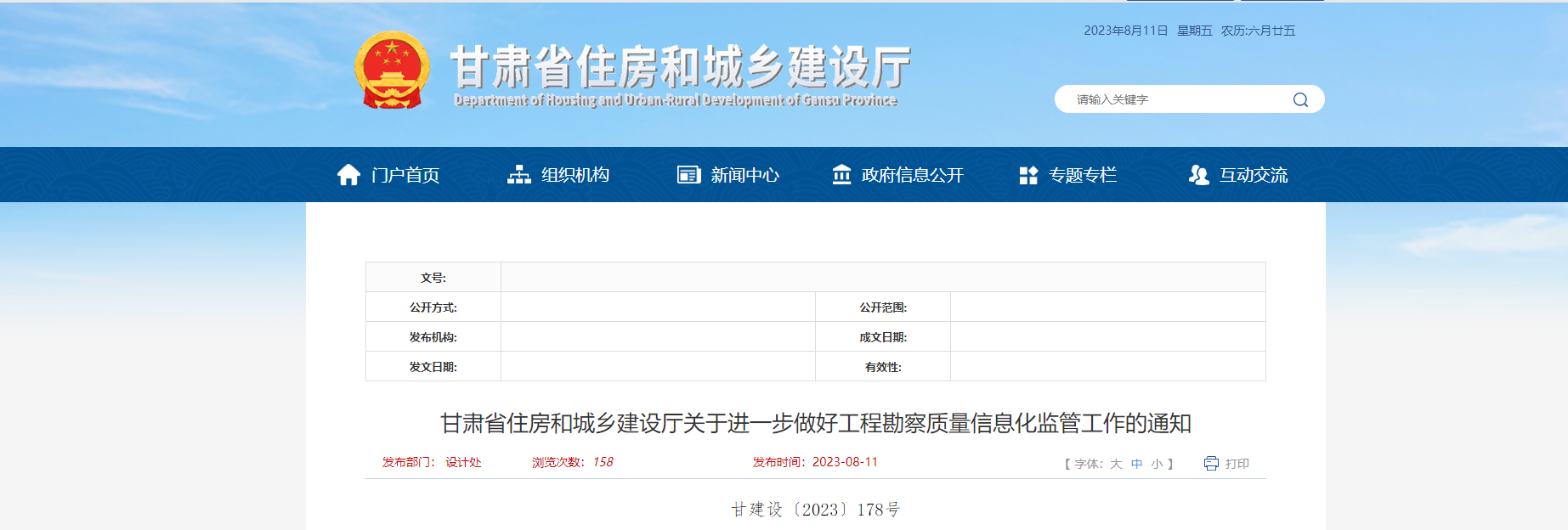Click the government building icon beside 政府信息公开
Viewport: 1568px width, 530px height.
pos(841,175)
